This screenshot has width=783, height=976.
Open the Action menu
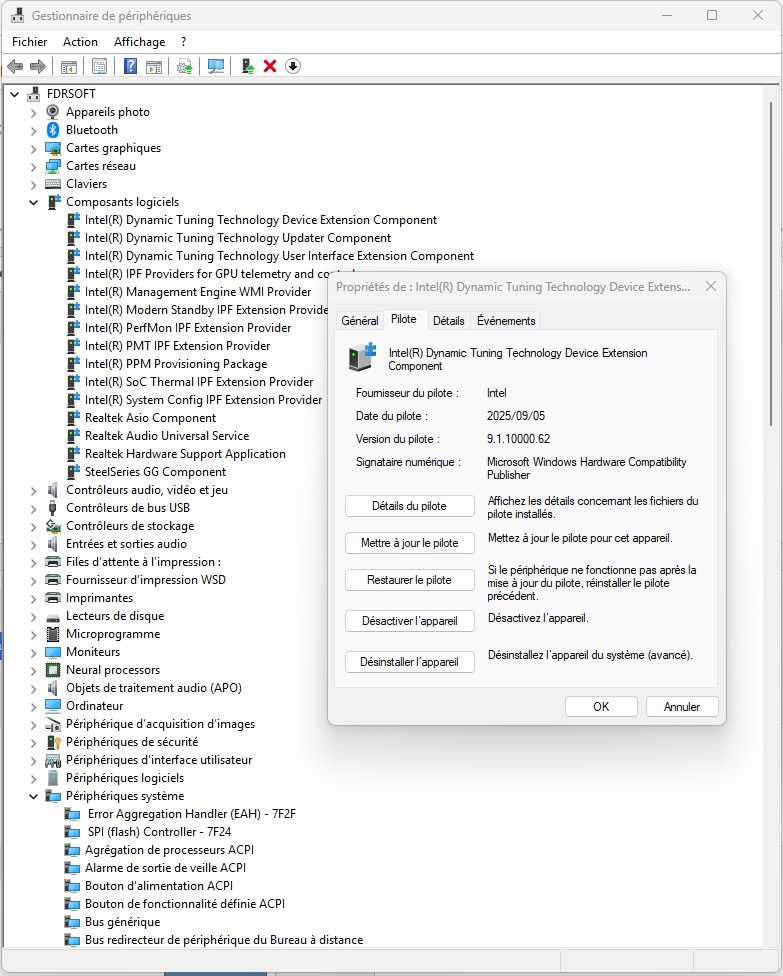(x=80, y=42)
